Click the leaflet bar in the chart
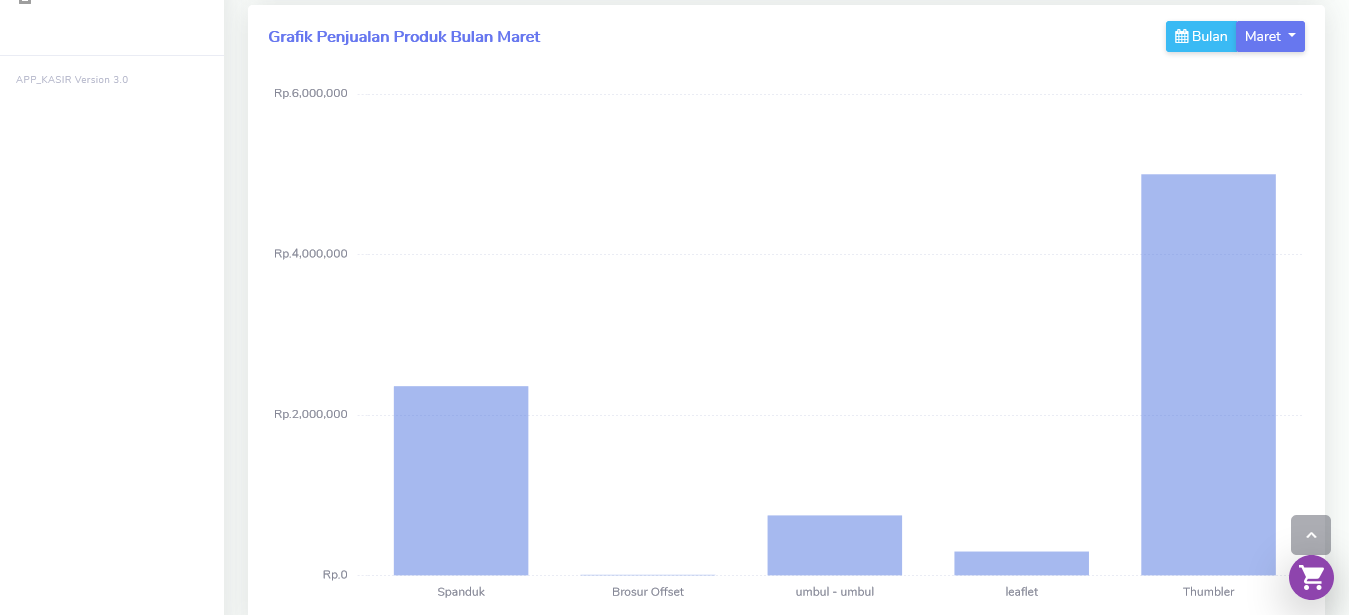The width and height of the screenshot is (1349, 615). pyautogui.click(x=1021, y=563)
